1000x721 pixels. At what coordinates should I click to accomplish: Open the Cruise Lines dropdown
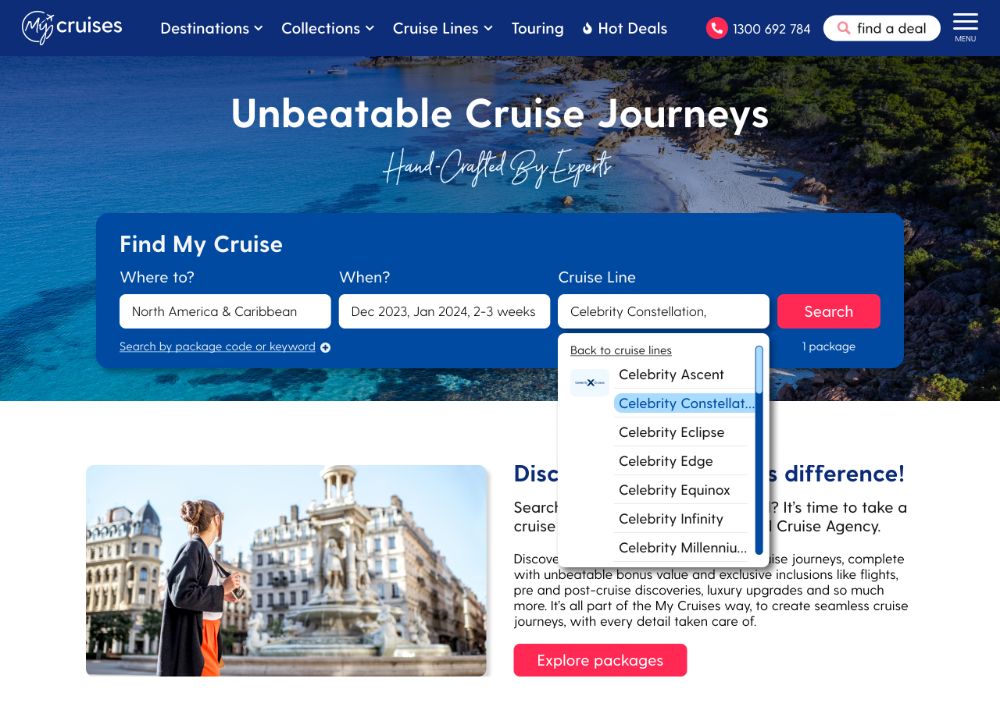[443, 28]
